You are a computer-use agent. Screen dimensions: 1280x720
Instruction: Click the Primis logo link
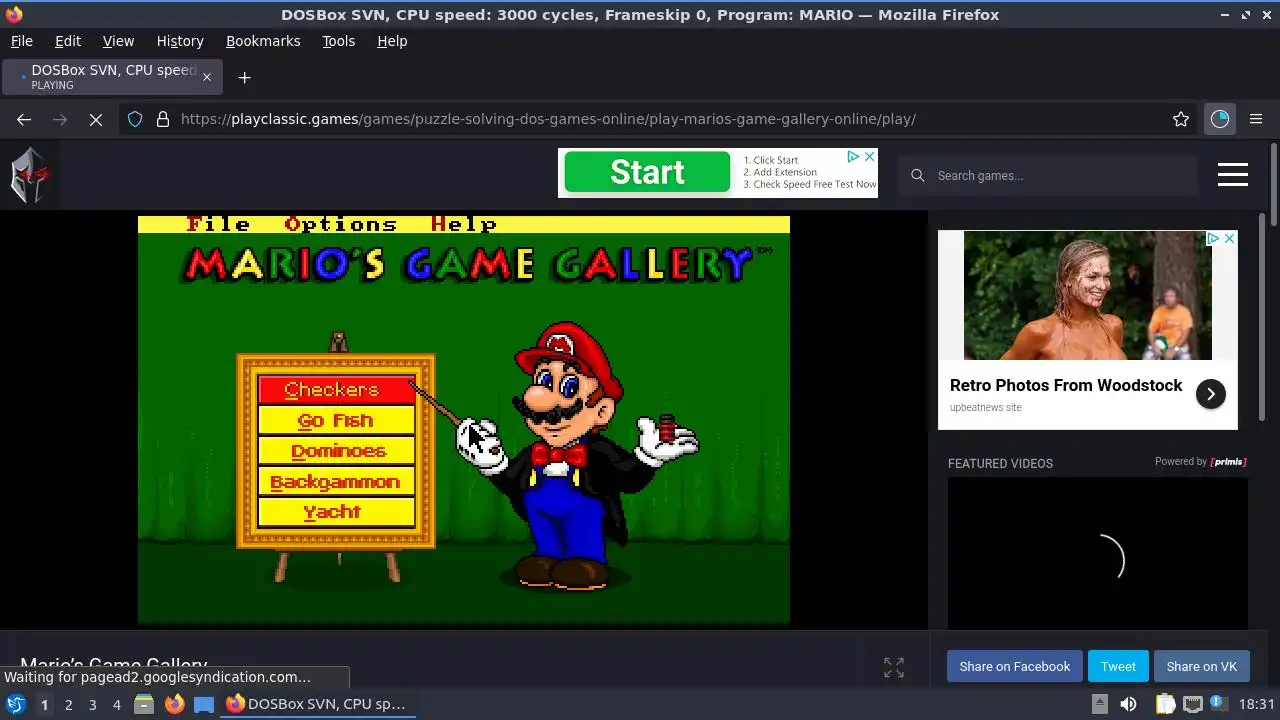point(1228,461)
